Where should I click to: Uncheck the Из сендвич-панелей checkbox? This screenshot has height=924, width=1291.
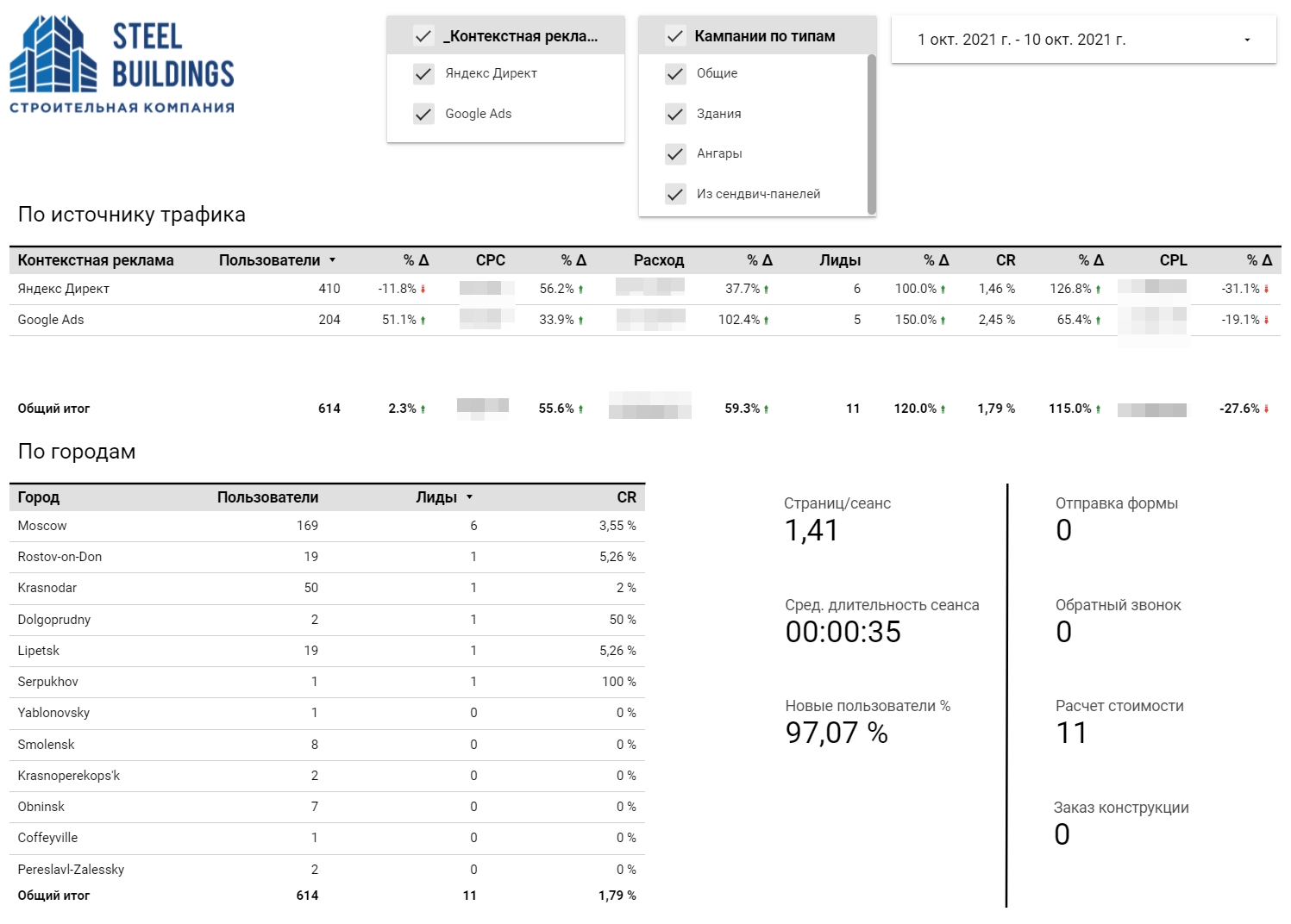pyautogui.click(x=675, y=194)
